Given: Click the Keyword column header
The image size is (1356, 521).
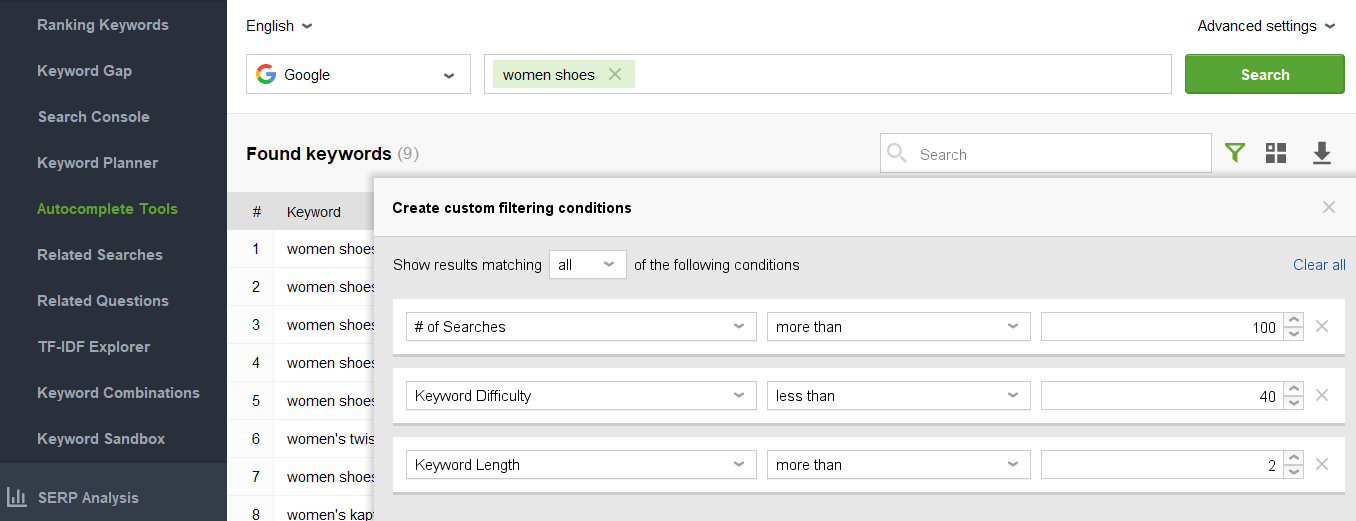Looking at the screenshot, I should click(314, 212).
